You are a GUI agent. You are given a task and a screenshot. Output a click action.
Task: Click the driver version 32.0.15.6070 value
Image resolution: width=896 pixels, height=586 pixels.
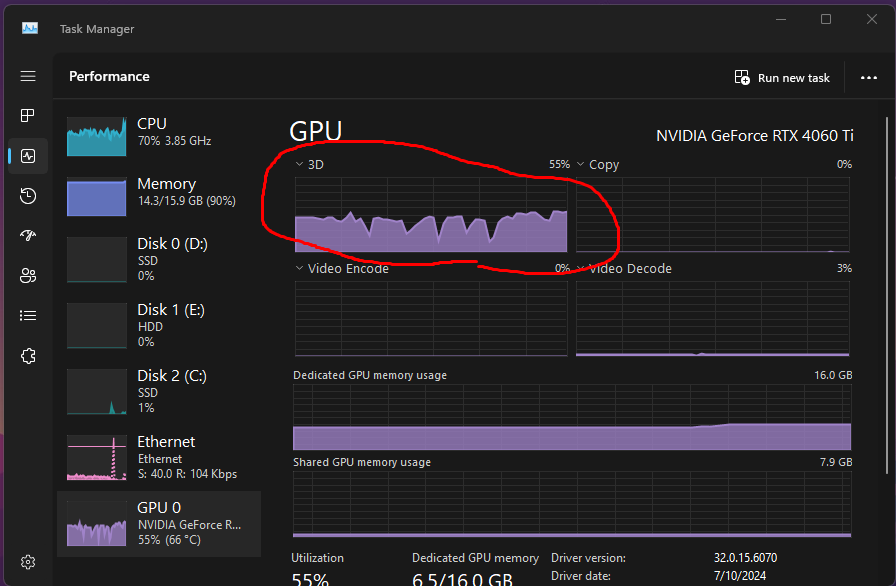[x=745, y=557]
